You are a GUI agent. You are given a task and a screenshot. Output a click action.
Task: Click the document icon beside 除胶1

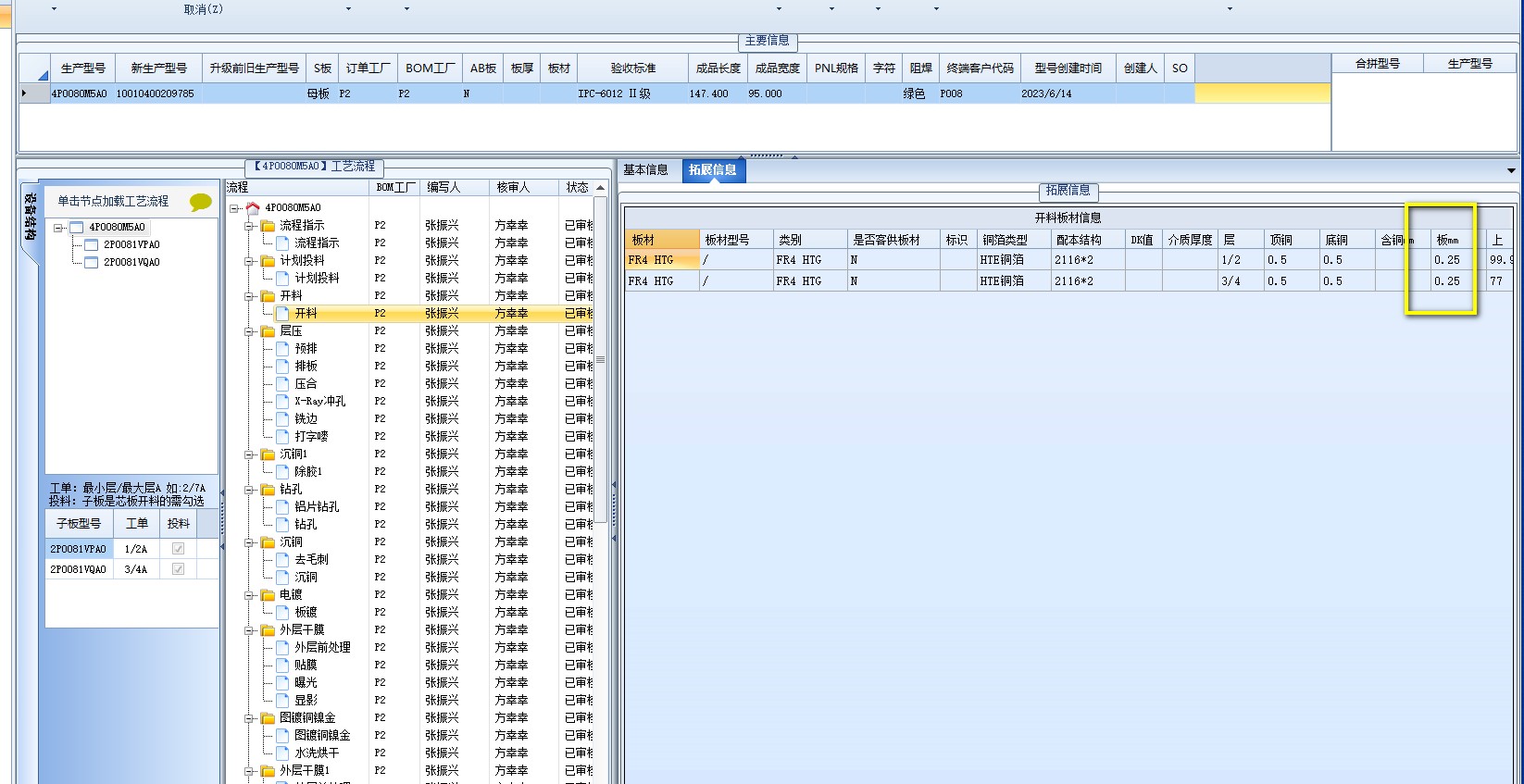tap(282, 472)
